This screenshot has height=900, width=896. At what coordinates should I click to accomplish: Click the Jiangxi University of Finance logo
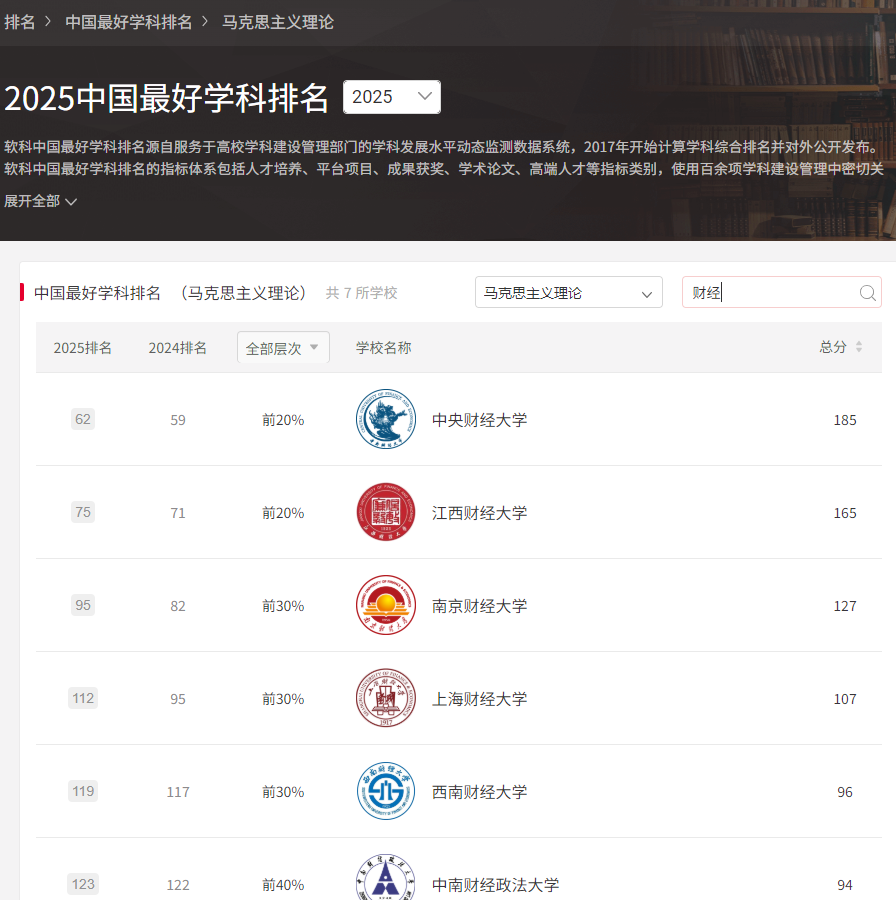pos(385,512)
